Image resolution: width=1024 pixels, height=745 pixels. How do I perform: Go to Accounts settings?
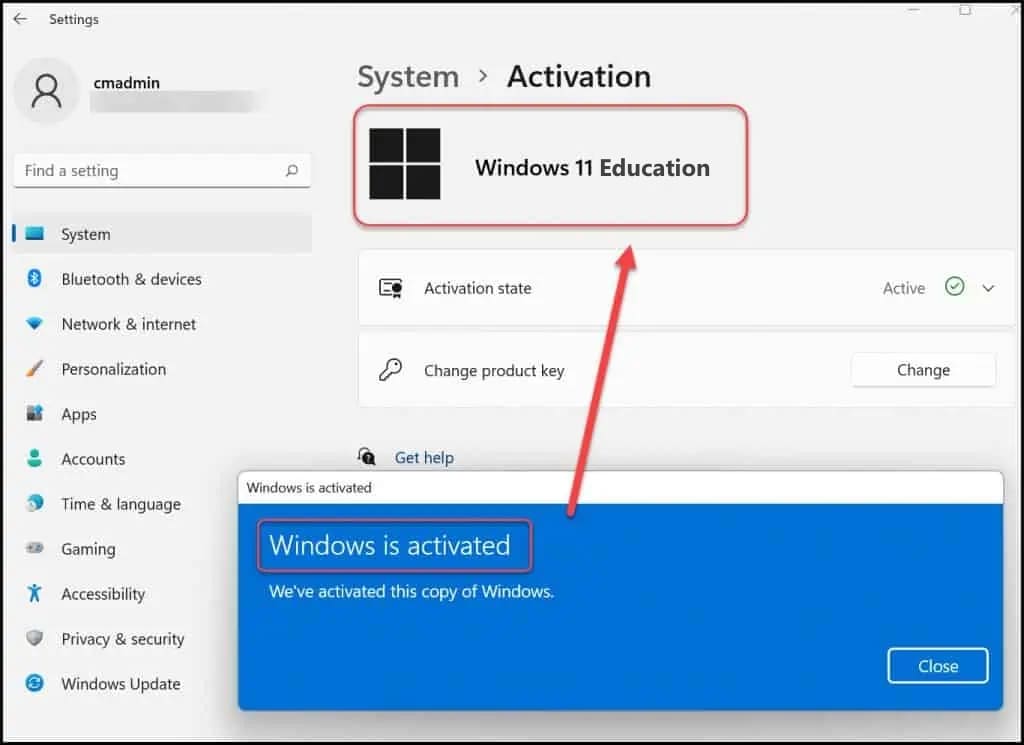tap(93, 459)
